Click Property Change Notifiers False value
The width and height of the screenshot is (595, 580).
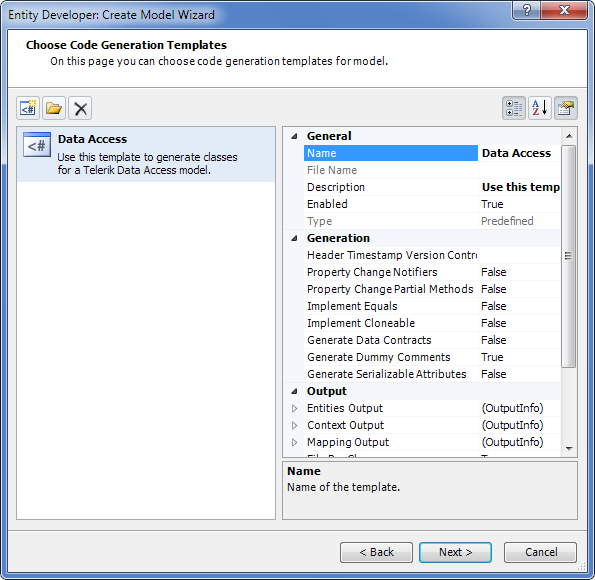coord(519,272)
